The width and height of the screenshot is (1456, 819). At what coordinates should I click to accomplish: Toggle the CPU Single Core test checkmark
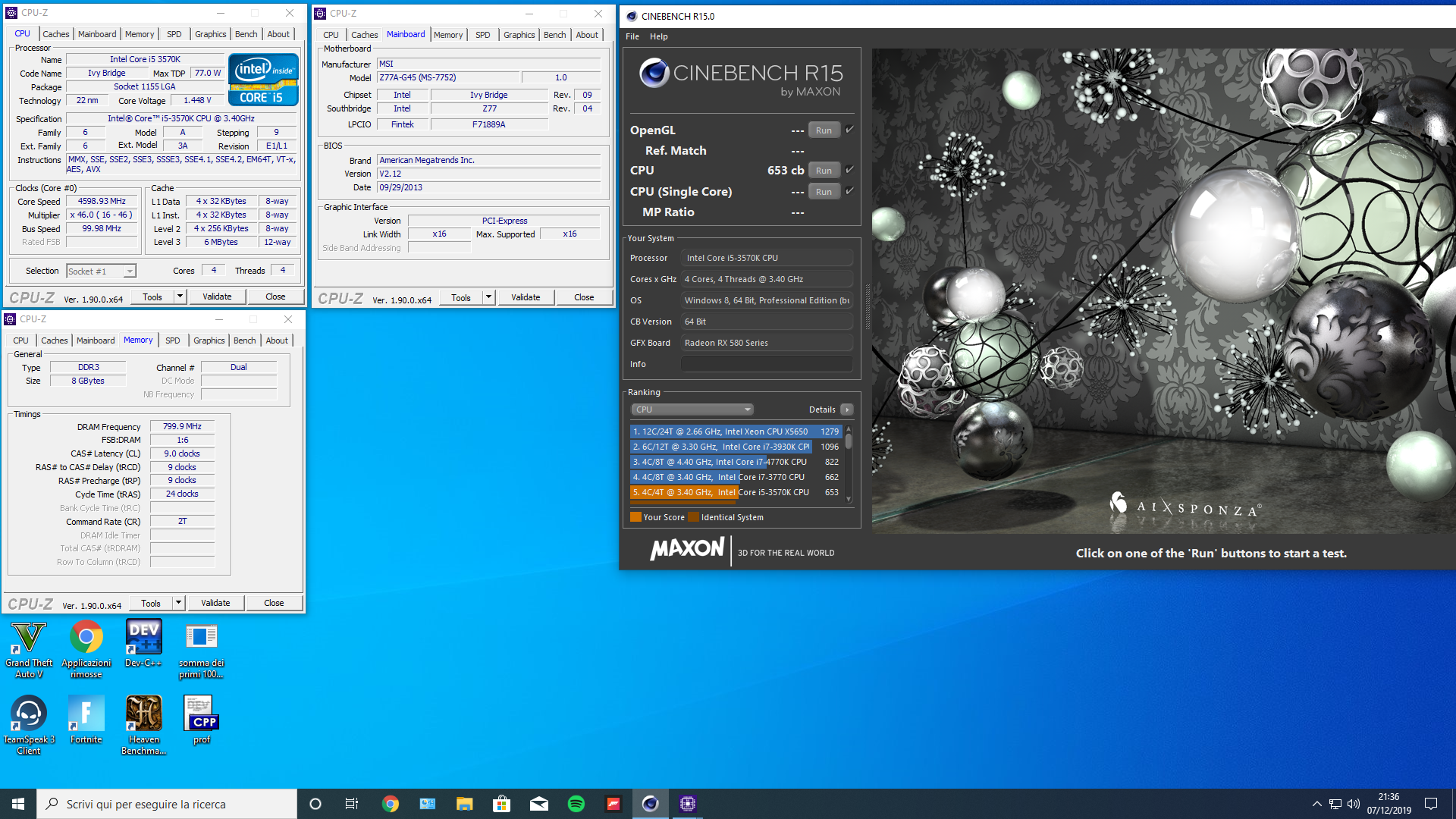pyautogui.click(x=850, y=191)
